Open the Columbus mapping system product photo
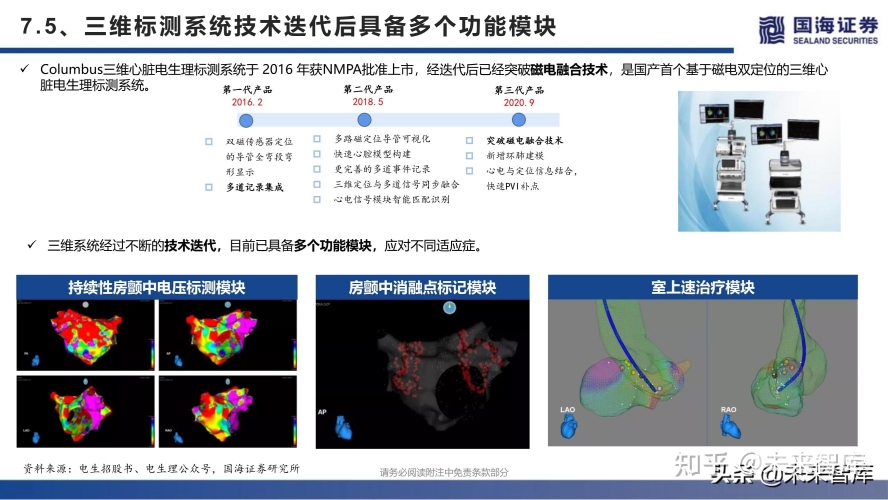 pos(759,161)
